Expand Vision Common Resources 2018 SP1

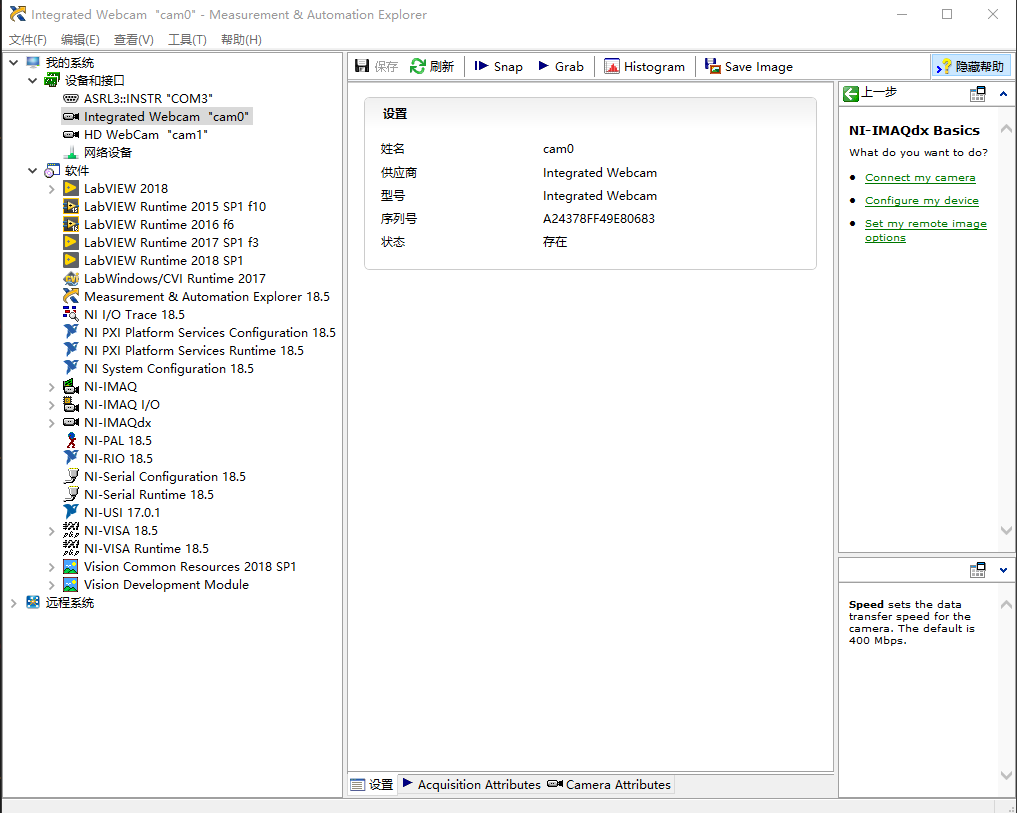point(52,567)
